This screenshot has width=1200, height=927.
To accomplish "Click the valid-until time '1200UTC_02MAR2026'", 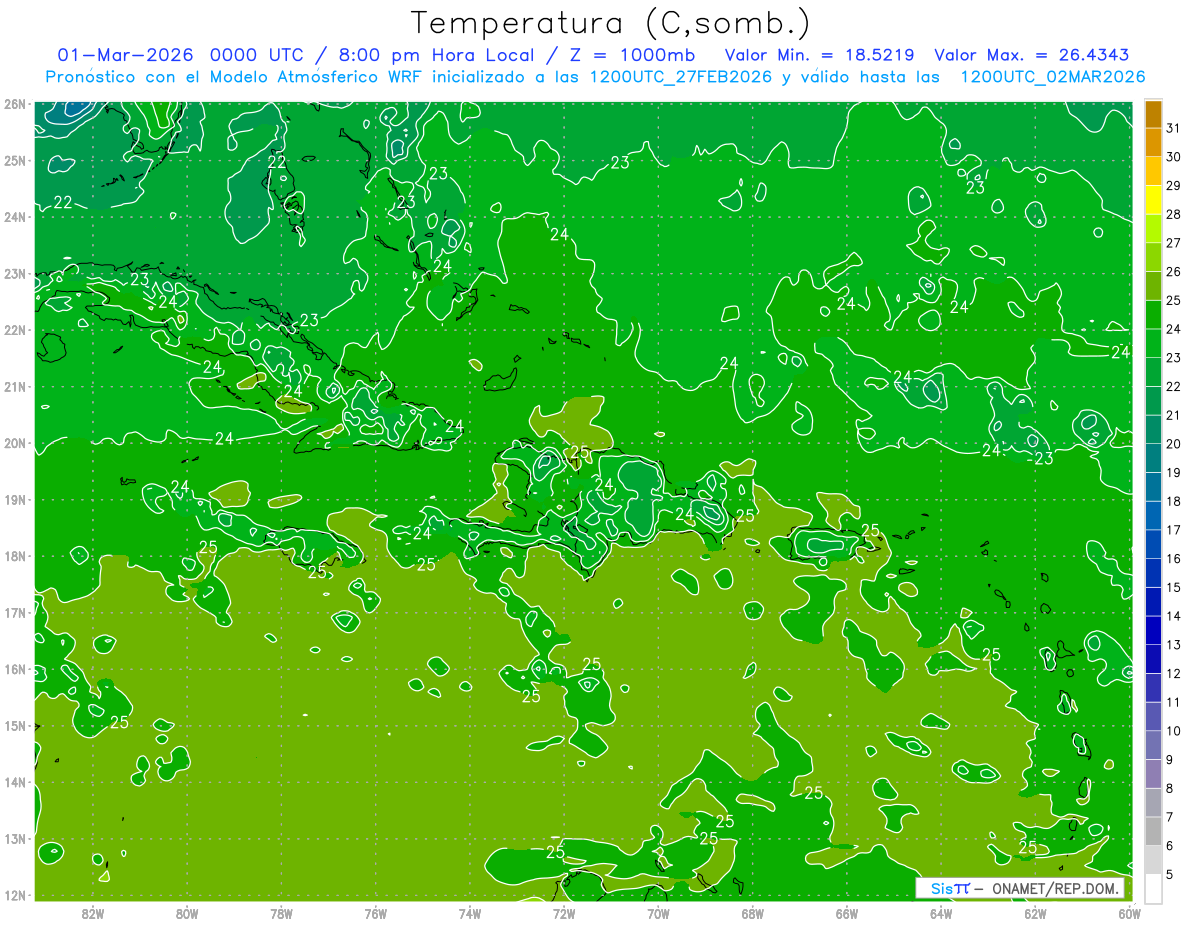I will (1053, 76).
